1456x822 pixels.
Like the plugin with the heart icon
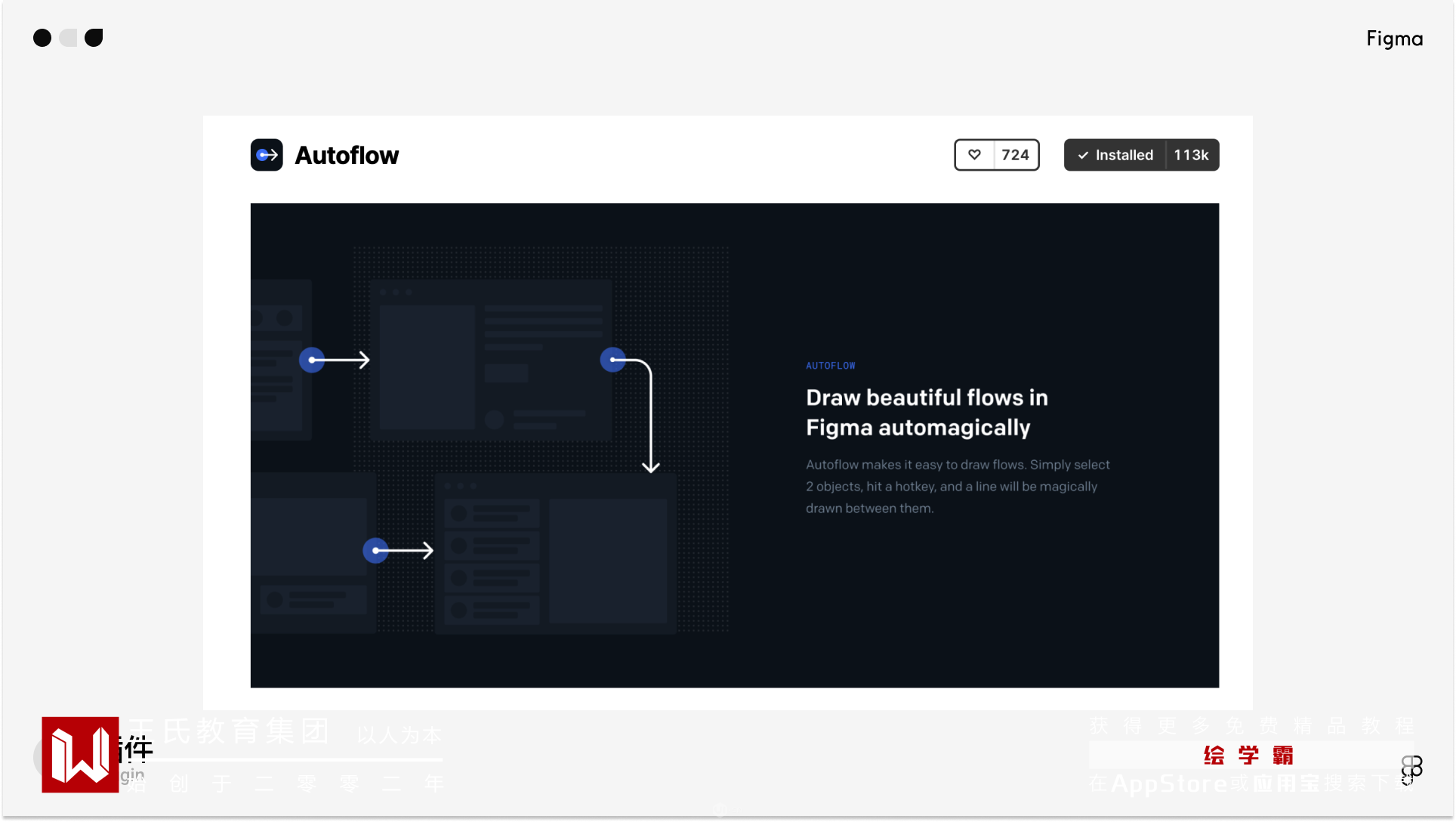(974, 155)
